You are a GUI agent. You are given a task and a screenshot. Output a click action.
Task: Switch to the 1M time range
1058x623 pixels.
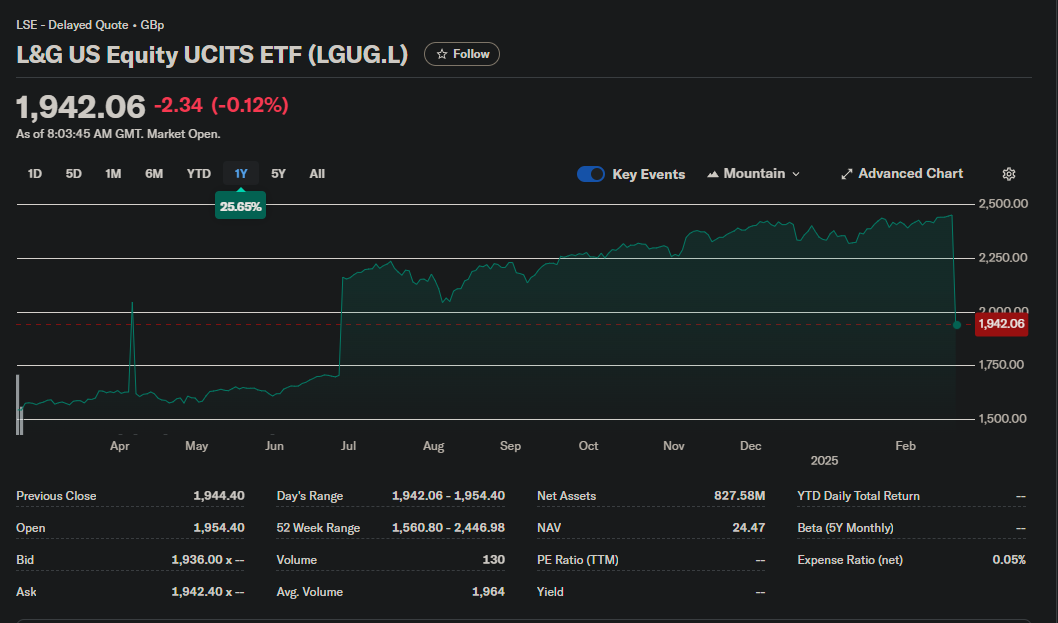tap(113, 174)
